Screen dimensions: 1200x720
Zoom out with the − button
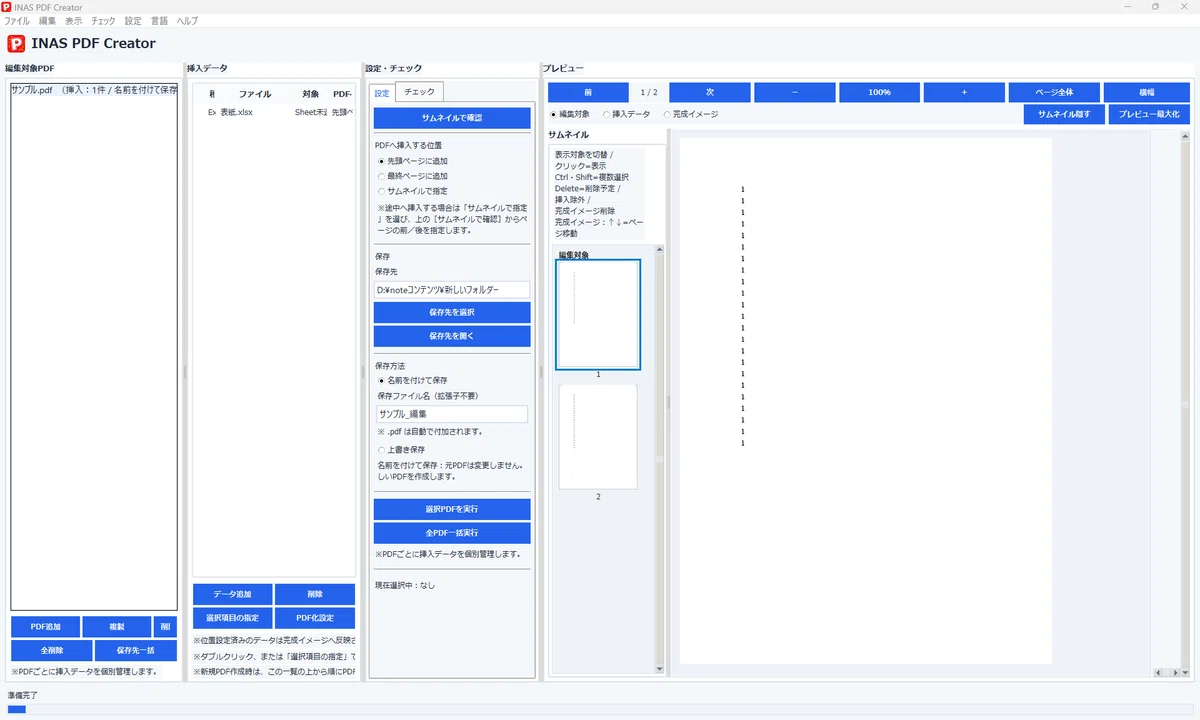point(795,92)
